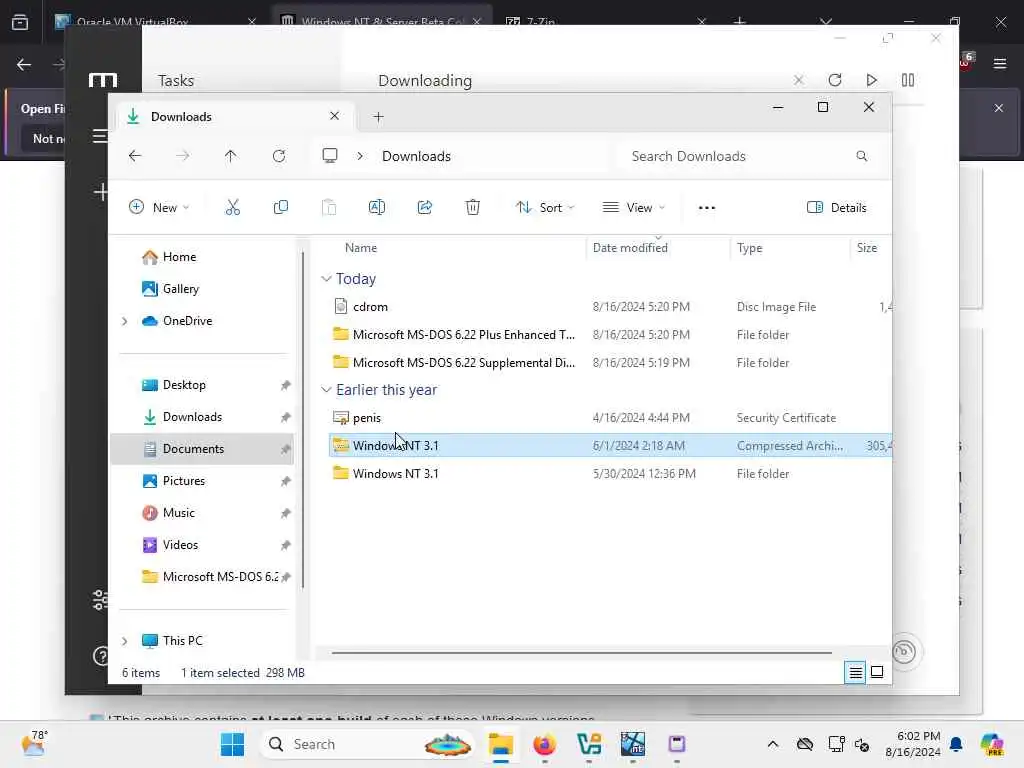Select Documents in navigation pane
The height and width of the screenshot is (768, 1024).
[202, 449]
